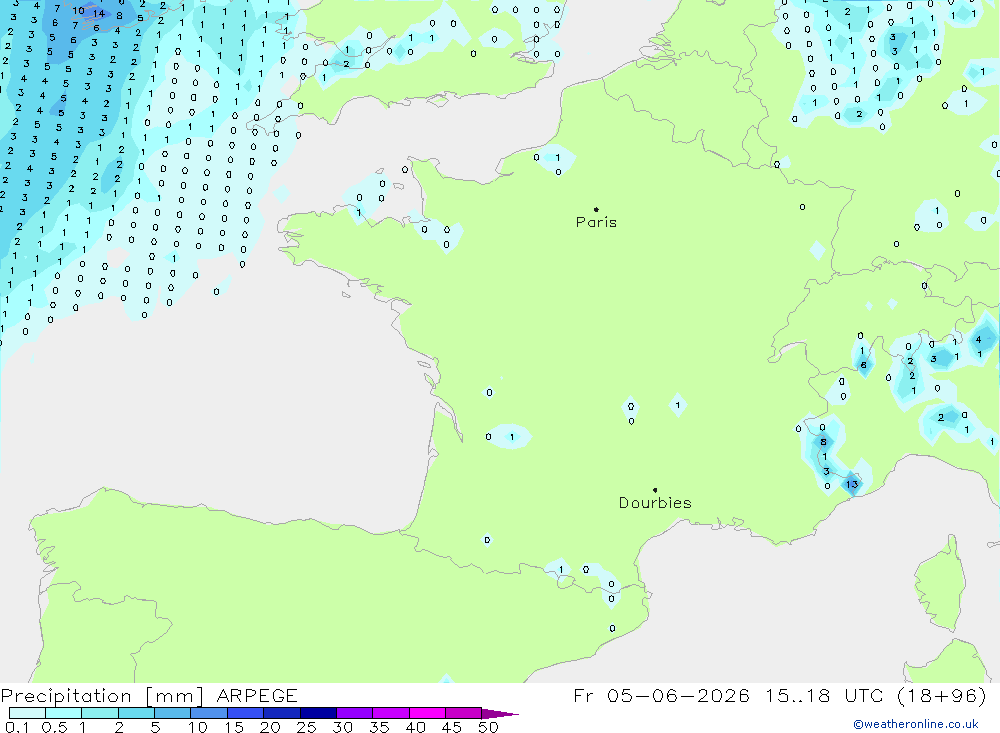This screenshot has width=1000, height=733.
Task: Pick the 15–20 mm legend swatch
Action: (246, 713)
